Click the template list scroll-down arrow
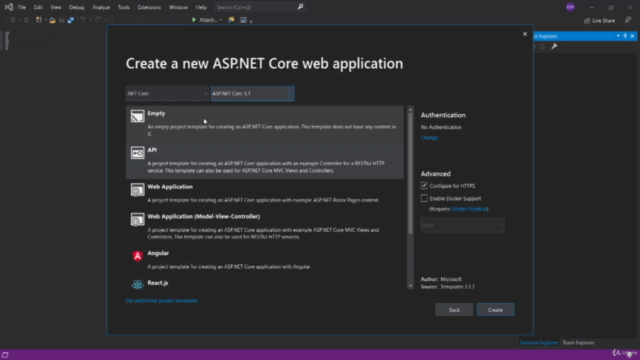640x360 pixels. pyautogui.click(x=410, y=286)
